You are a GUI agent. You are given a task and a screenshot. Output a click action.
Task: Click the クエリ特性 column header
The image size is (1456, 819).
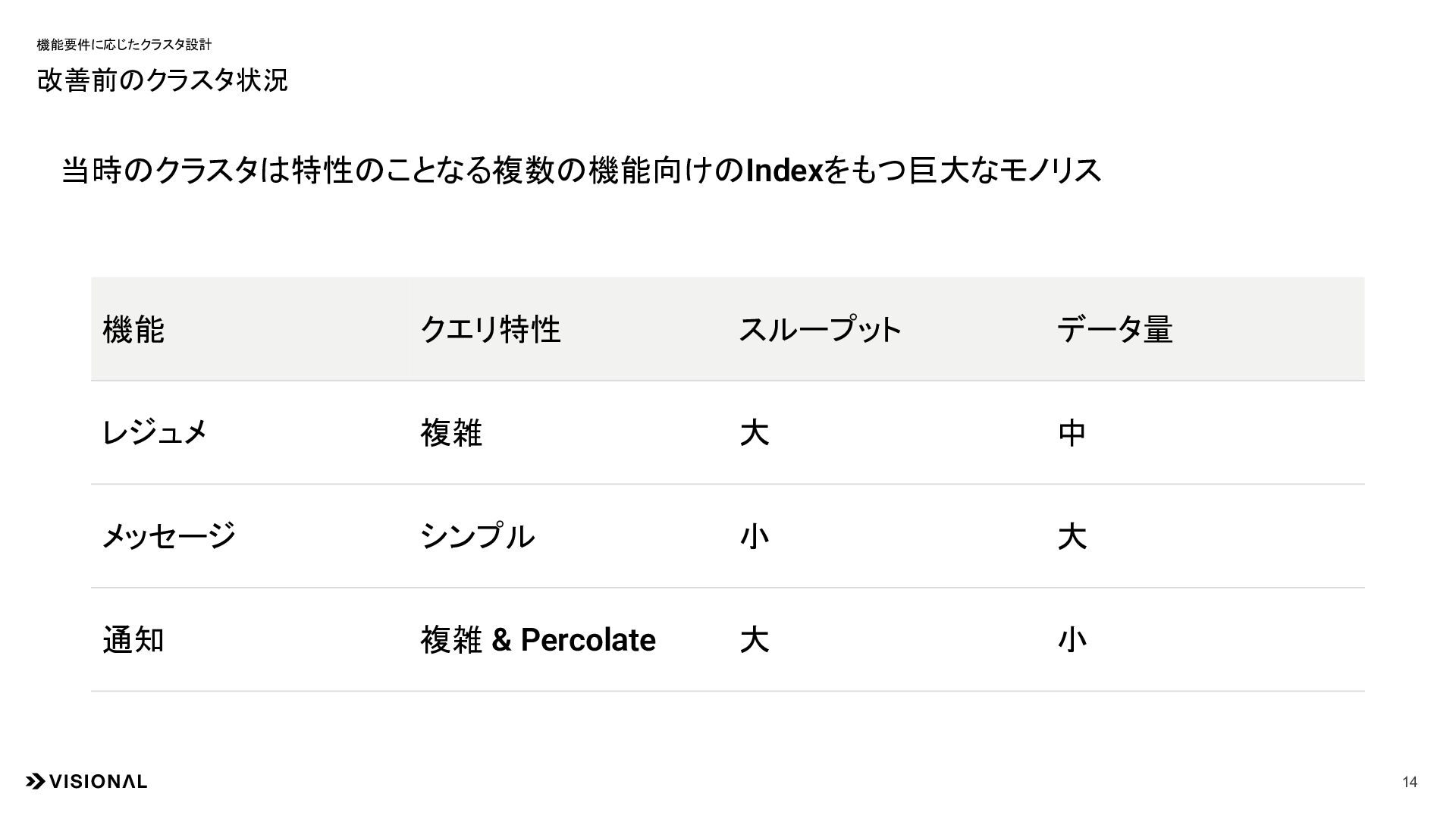click(x=491, y=329)
